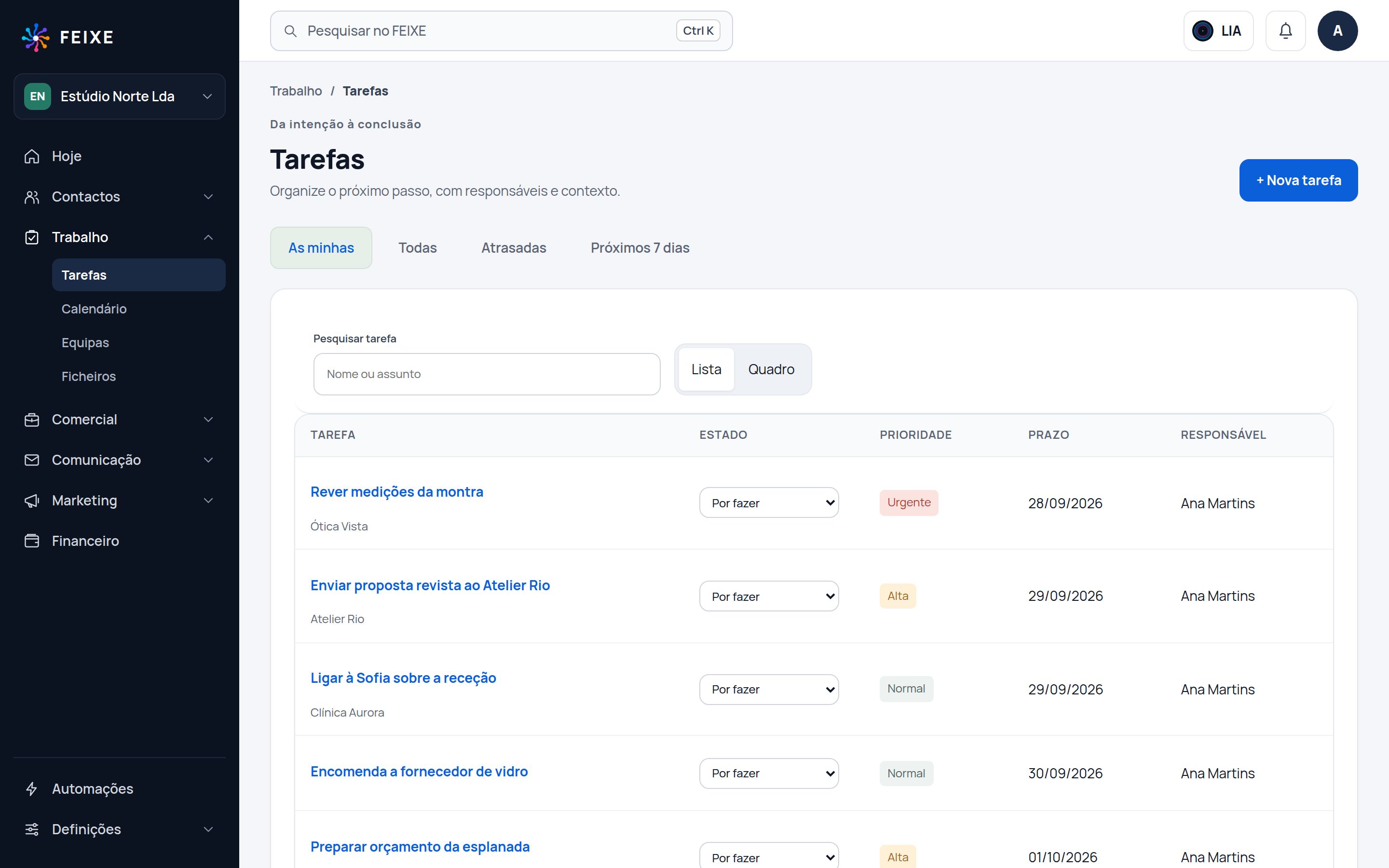Click the FEIXE logo icon
This screenshot has height=868, width=1389.
pyautogui.click(x=36, y=37)
